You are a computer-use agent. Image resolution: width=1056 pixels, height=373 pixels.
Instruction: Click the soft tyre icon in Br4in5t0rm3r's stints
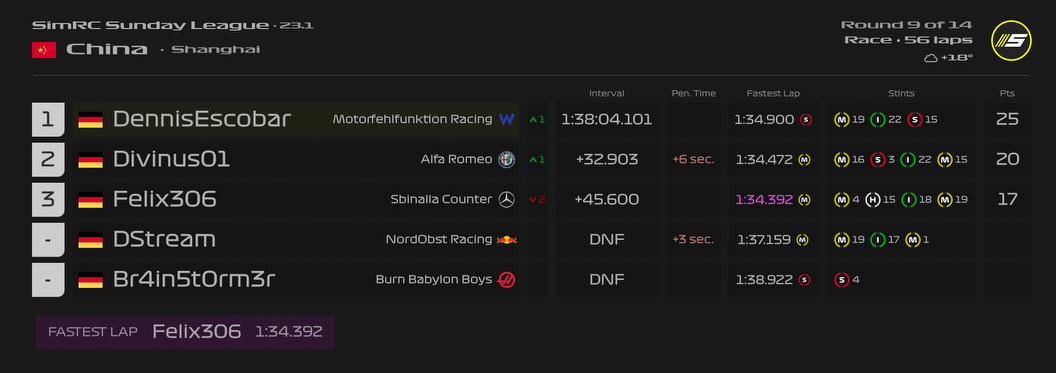pyautogui.click(x=841, y=279)
